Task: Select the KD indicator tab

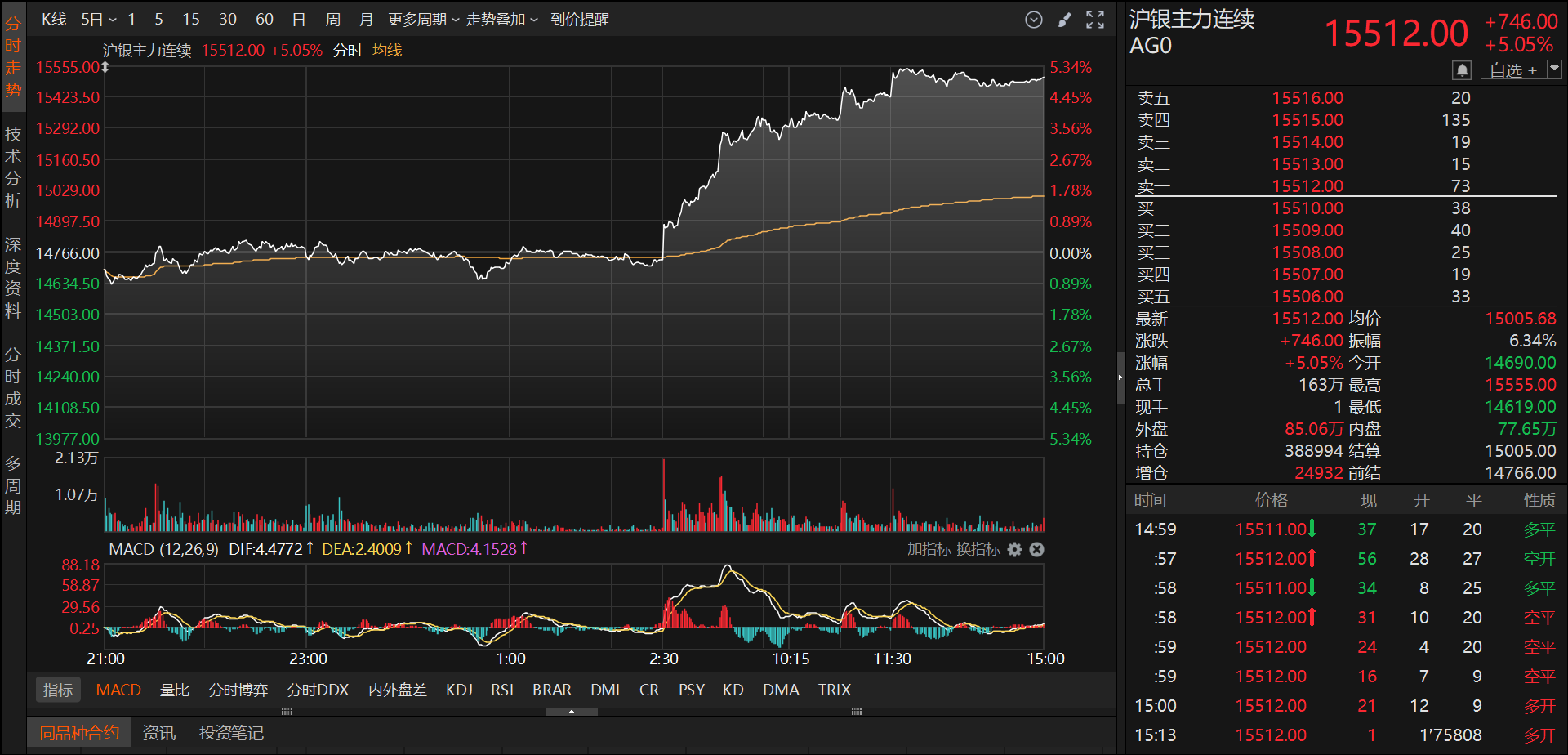Action: point(733,690)
